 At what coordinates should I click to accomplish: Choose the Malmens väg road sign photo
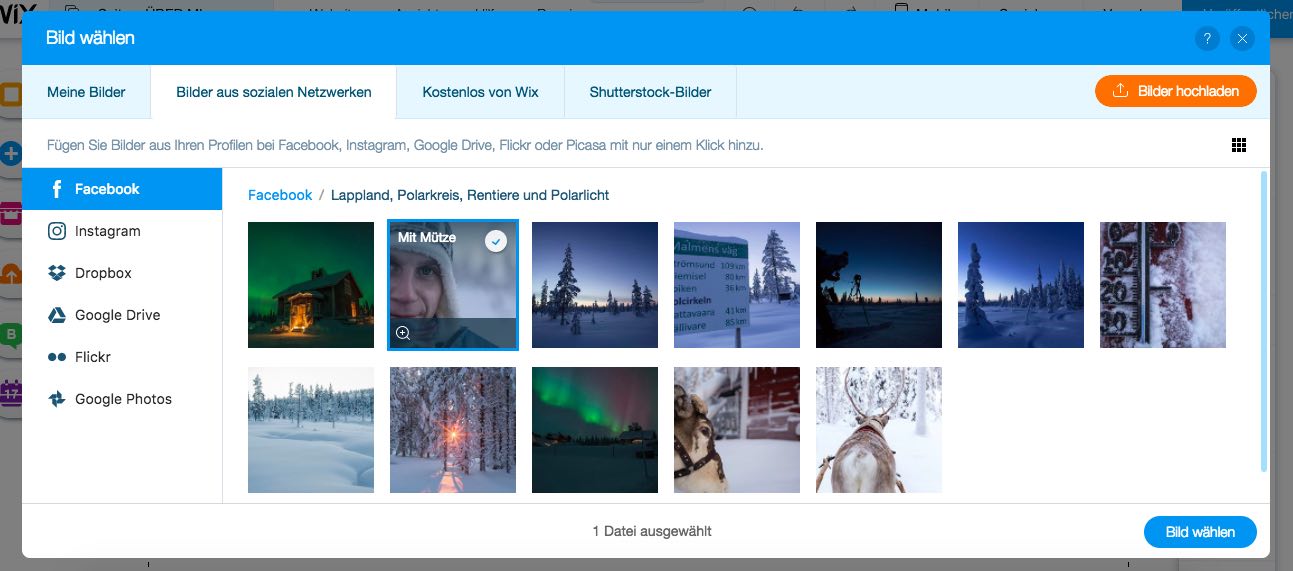737,285
